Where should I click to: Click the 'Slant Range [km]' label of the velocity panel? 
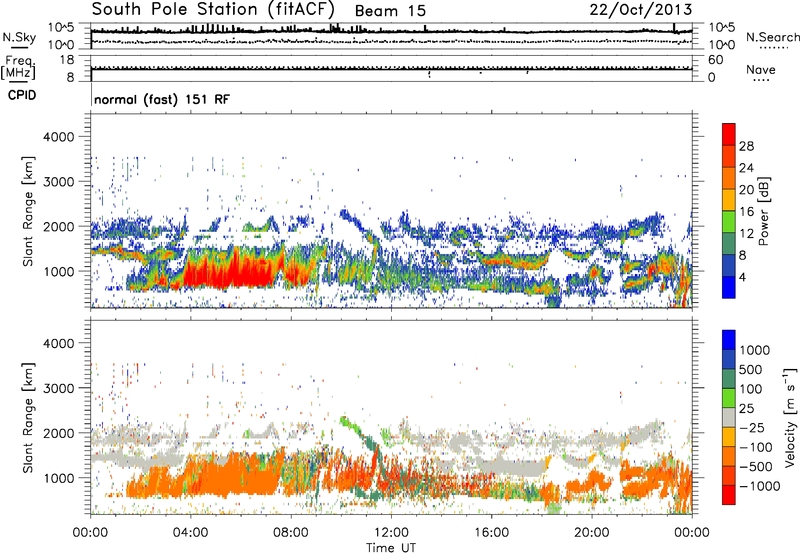point(28,417)
